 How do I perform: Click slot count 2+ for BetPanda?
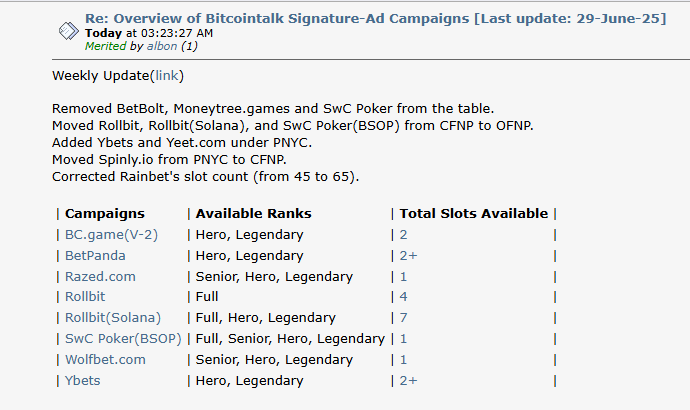coord(408,256)
